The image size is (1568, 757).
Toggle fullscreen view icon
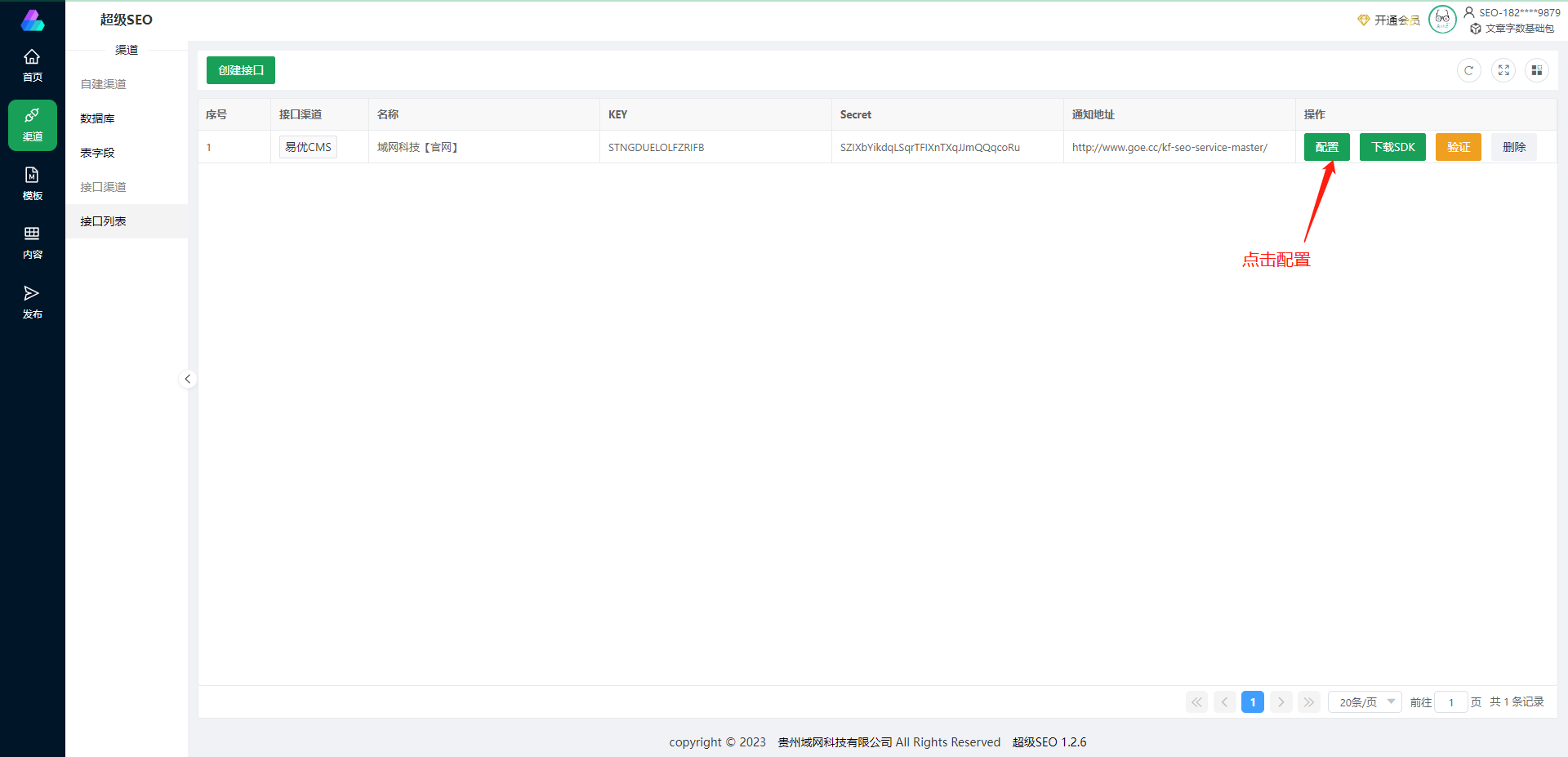point(1503,70)
